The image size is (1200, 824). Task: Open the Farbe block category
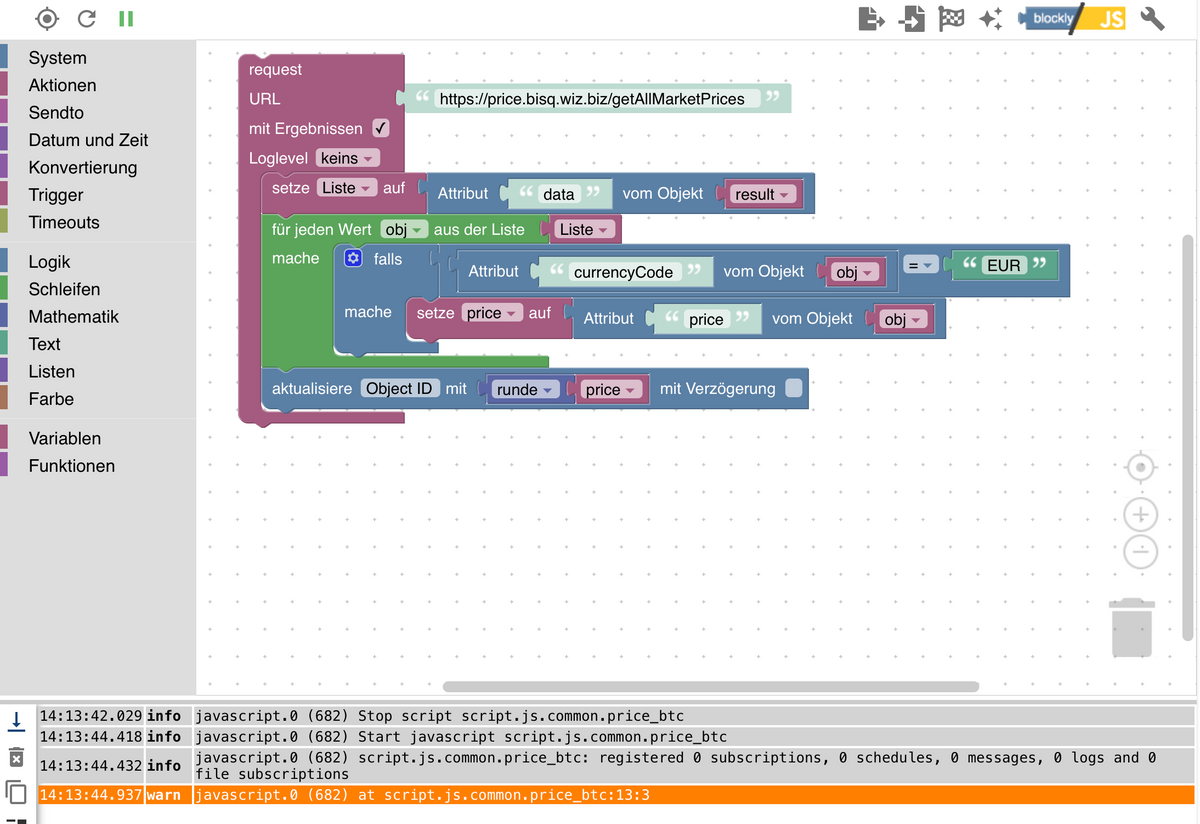pyautogui.click(x=51, y=399)
